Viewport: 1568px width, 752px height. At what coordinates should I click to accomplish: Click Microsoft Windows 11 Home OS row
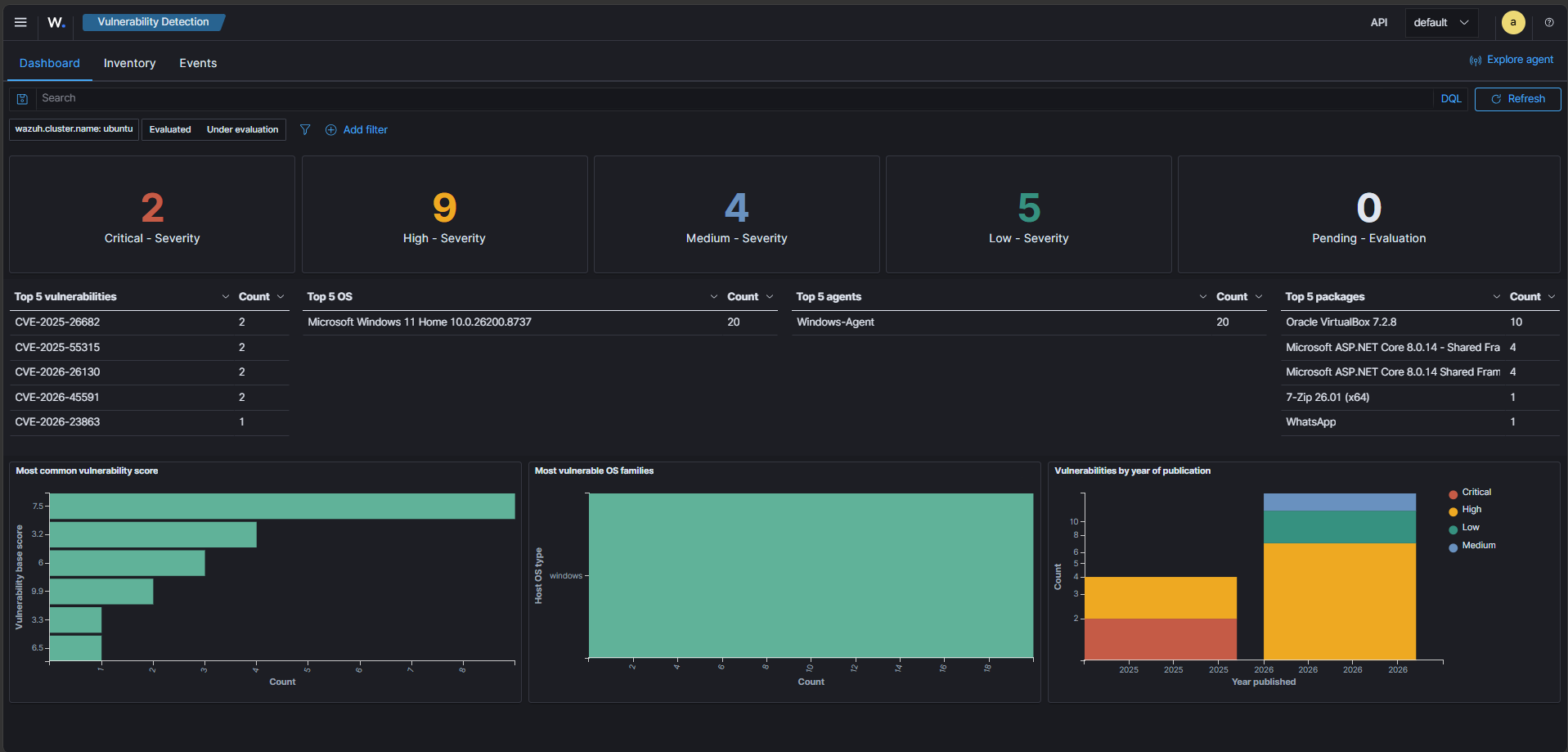[540, 322]
